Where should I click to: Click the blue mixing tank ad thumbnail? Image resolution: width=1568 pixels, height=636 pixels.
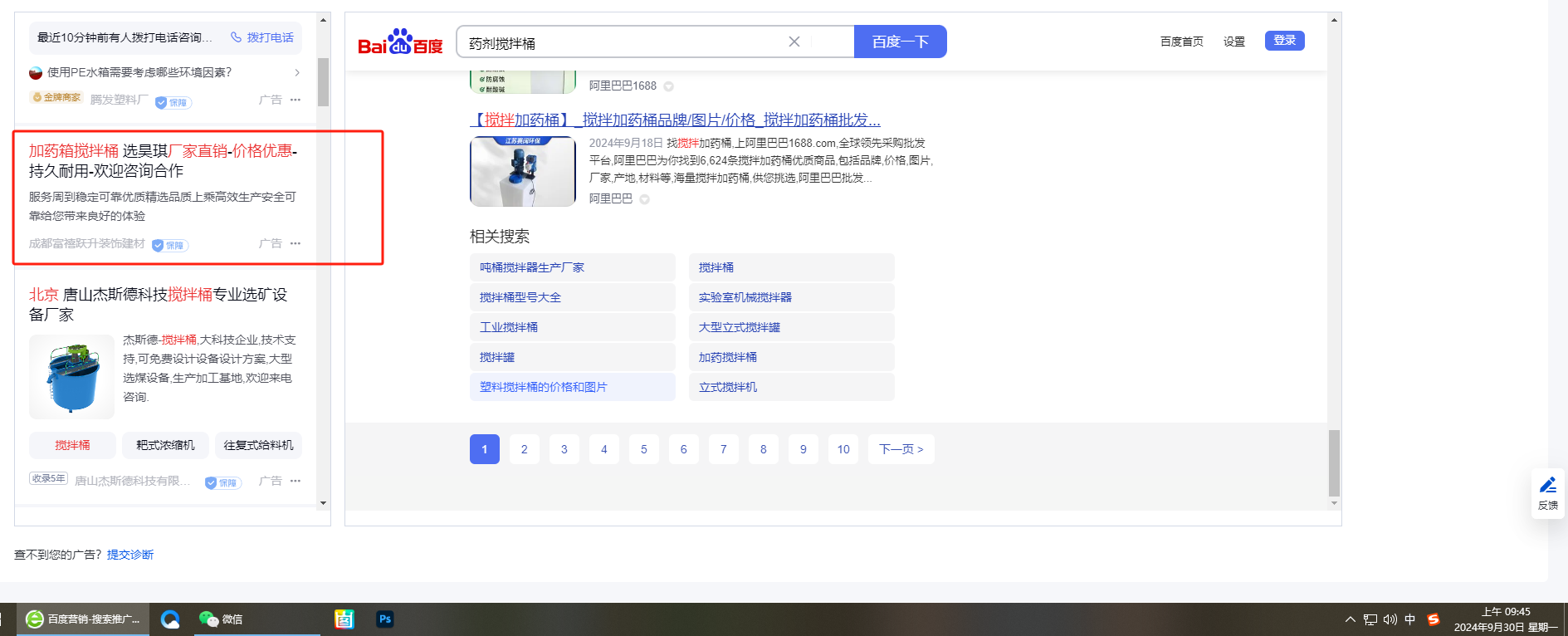(71, 377)
